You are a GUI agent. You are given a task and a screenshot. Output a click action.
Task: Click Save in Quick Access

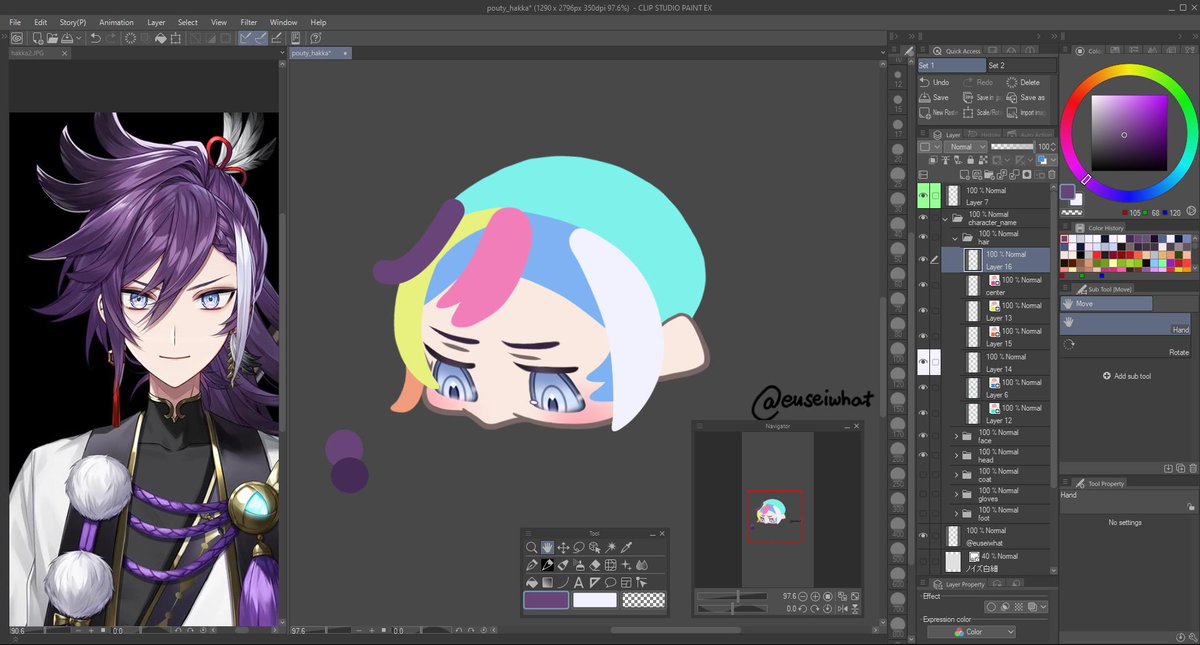[934, 98]
